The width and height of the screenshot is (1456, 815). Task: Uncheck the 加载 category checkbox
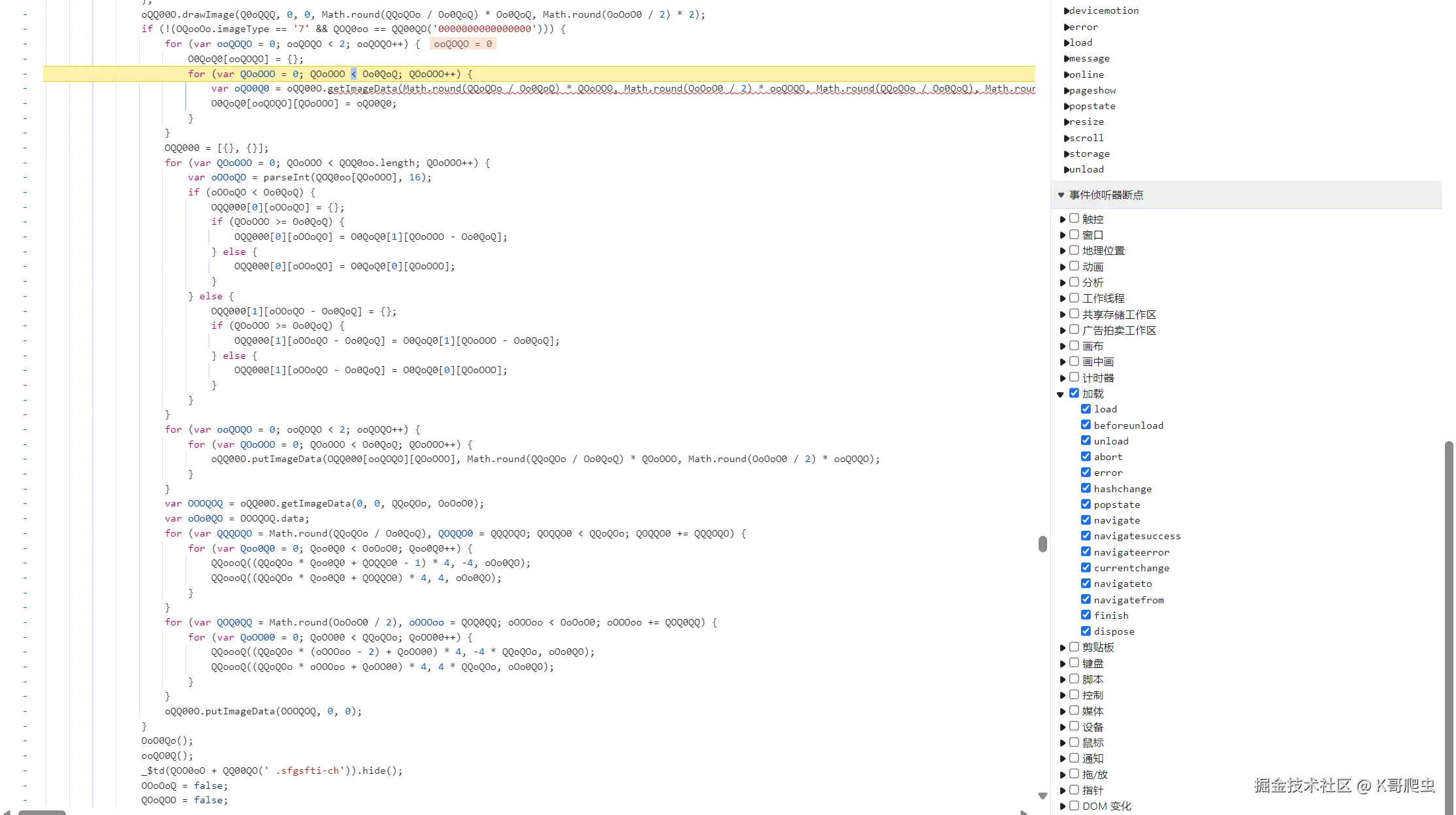(1074, 393)
